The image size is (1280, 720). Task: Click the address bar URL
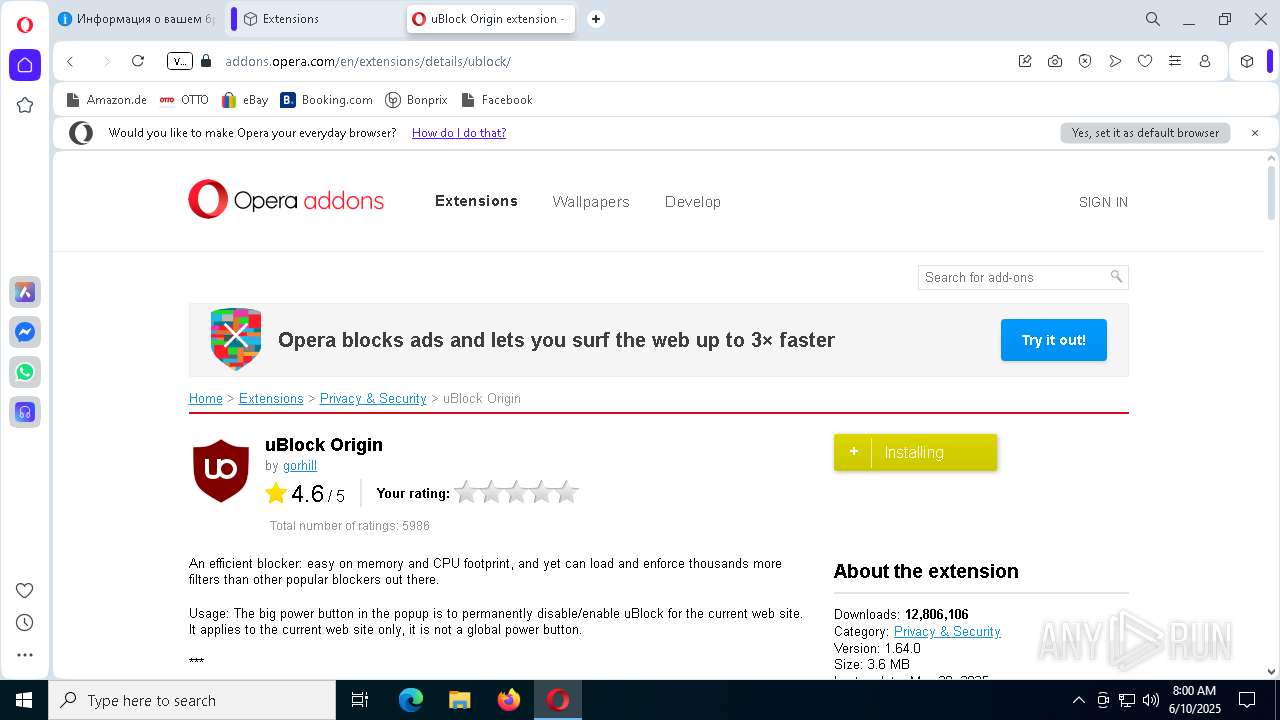pos(368,61)
